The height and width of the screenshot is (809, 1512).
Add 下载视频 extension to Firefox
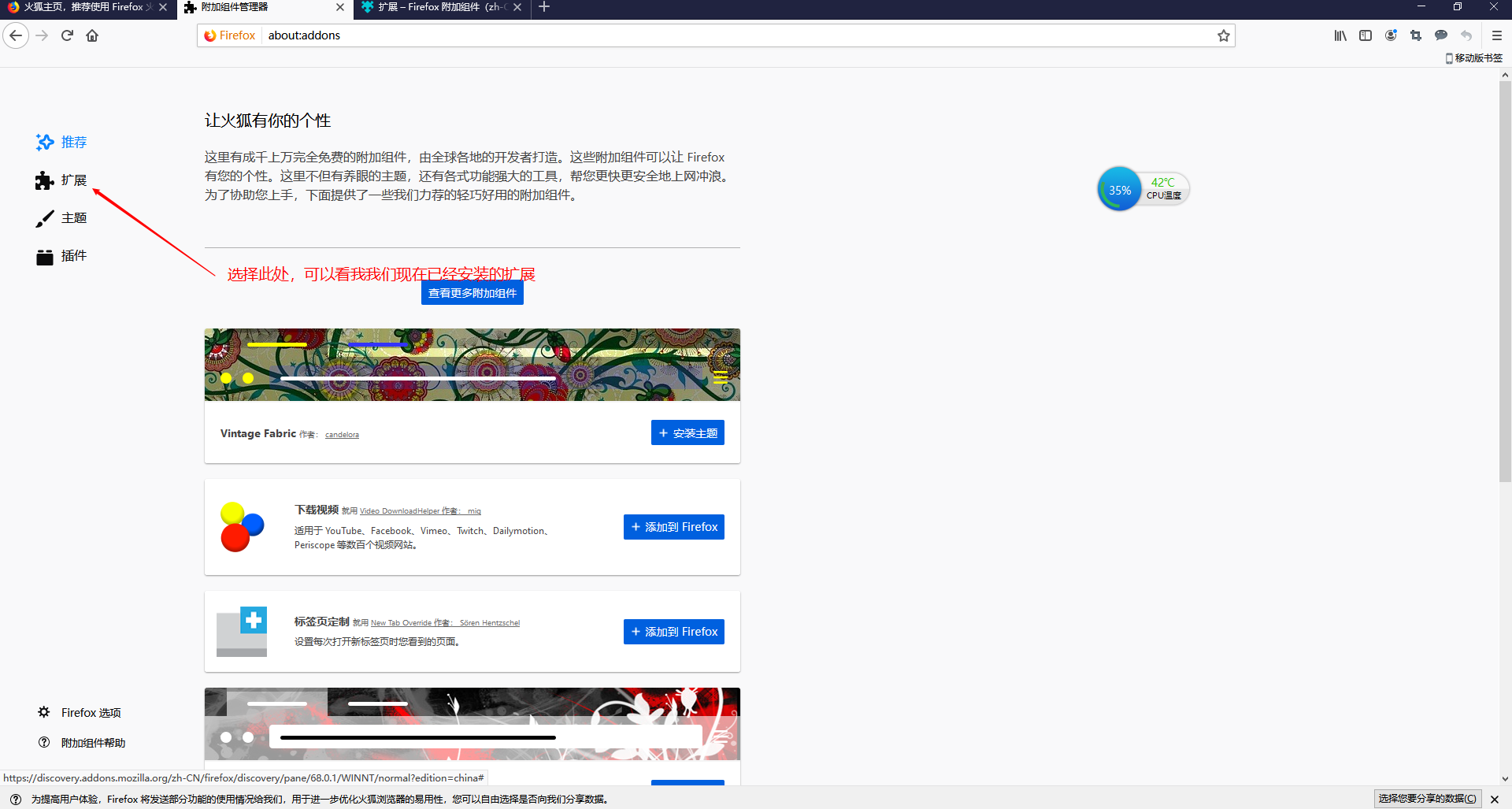(674, 527)
